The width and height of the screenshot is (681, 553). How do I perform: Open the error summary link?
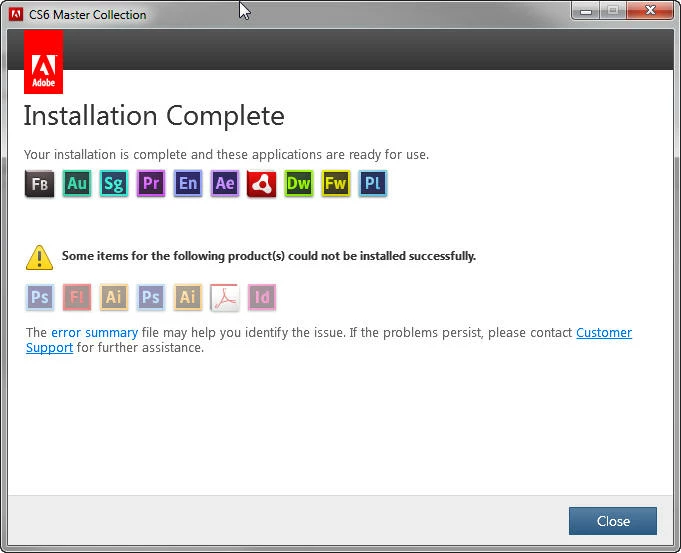(95, 333)
